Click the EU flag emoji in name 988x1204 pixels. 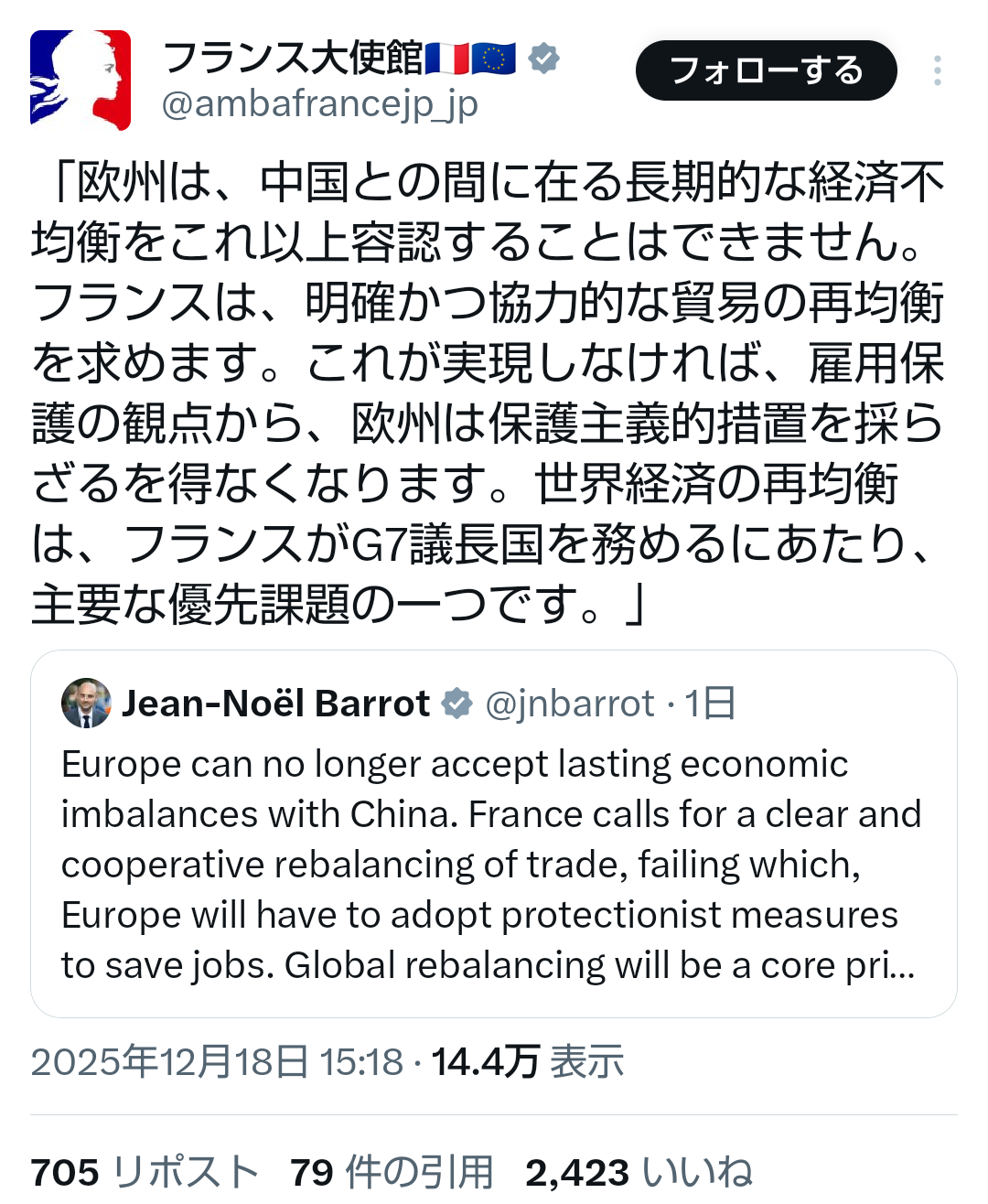click(x=494, y=59)
